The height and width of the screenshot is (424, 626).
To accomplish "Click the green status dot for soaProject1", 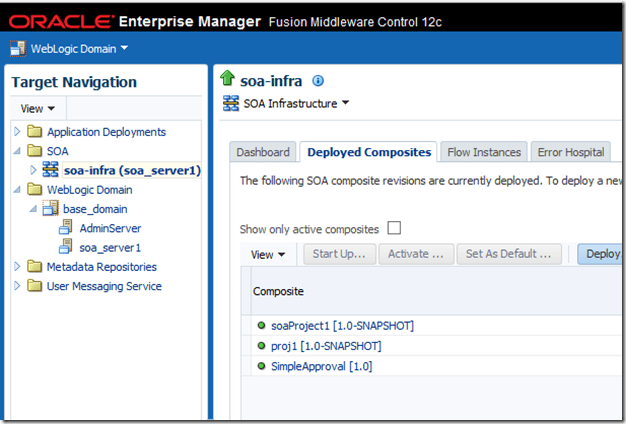I will (261, 325).
